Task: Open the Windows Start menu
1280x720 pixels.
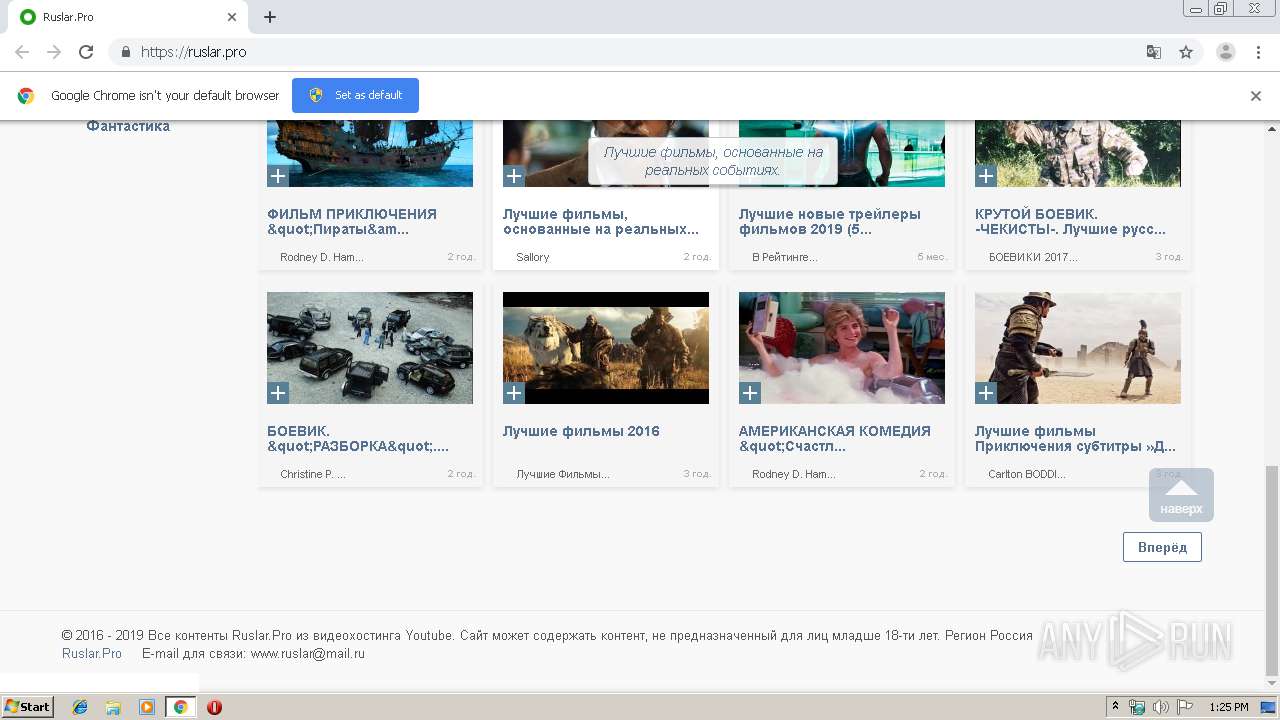Action: click(28, 707)
